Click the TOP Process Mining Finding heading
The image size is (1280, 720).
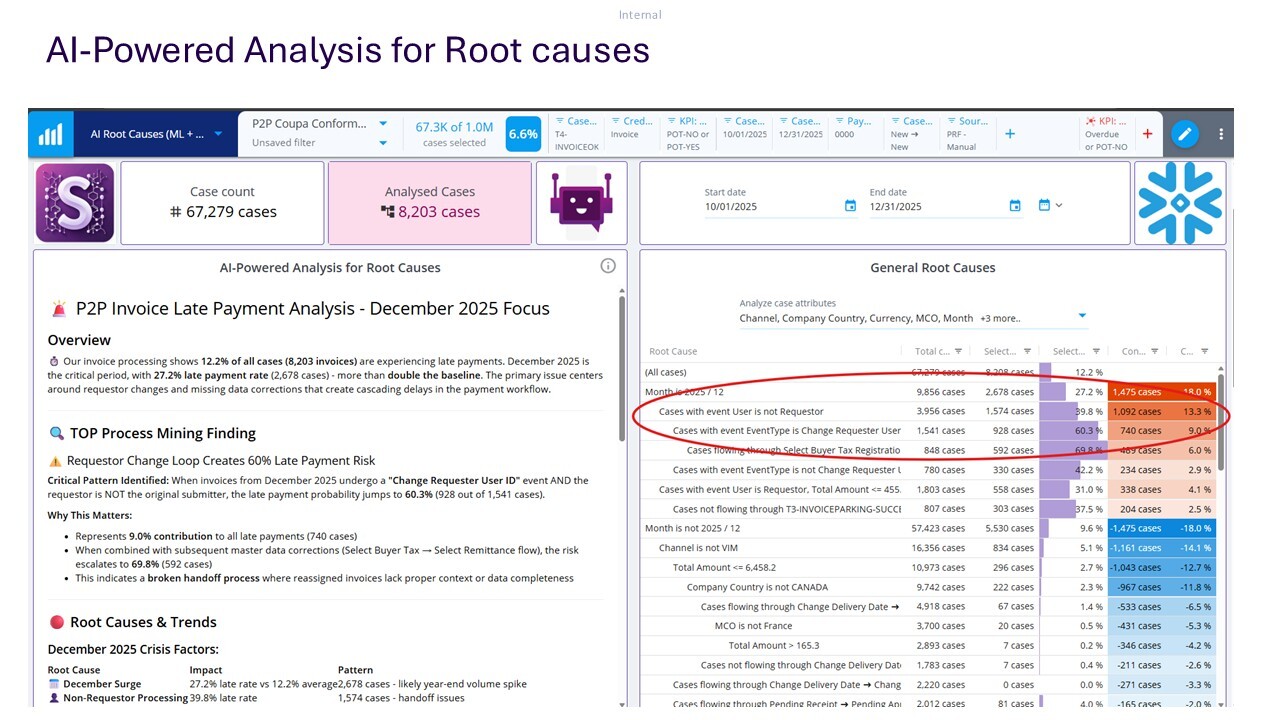tap(163, 433)
